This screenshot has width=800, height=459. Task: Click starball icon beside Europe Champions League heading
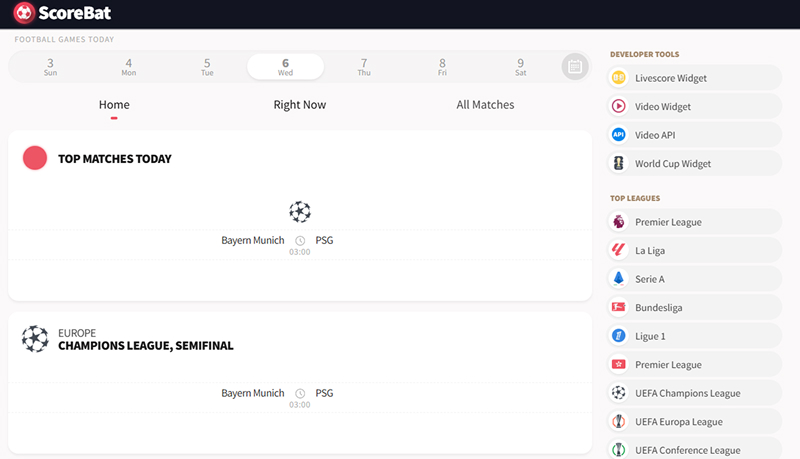pos(35,339)
